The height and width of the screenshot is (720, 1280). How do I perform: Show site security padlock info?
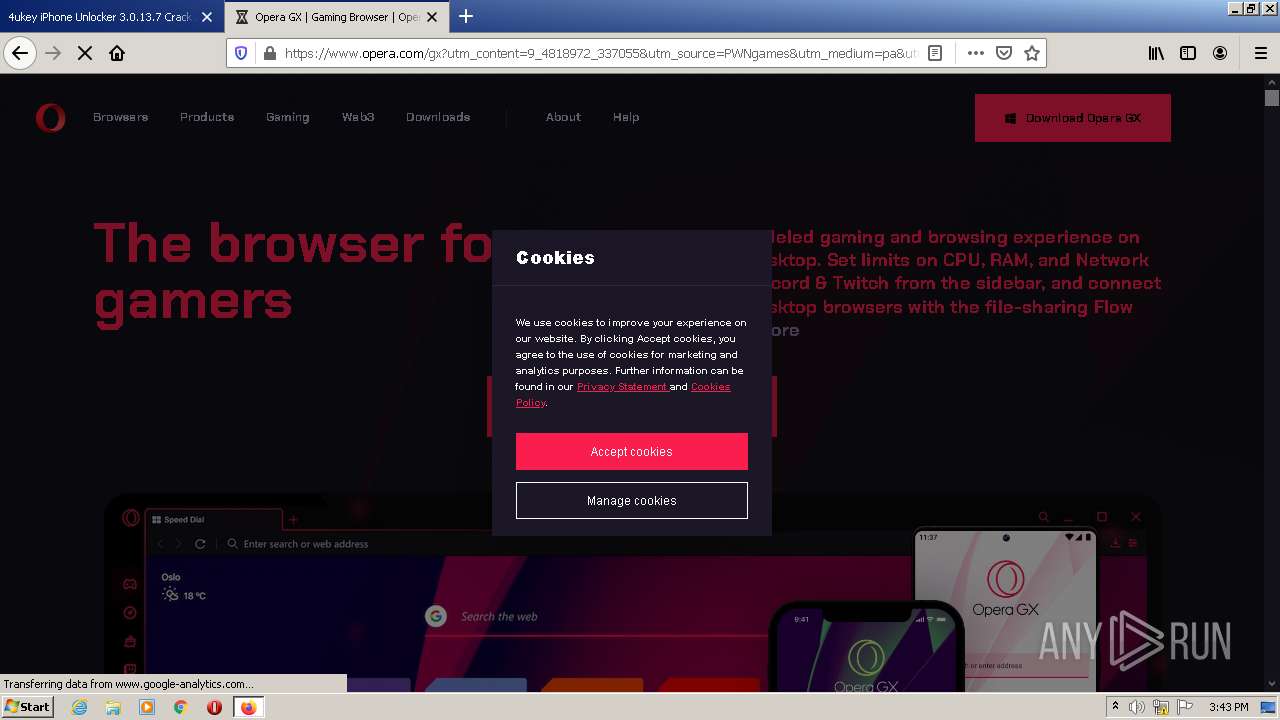coord(269,53)
